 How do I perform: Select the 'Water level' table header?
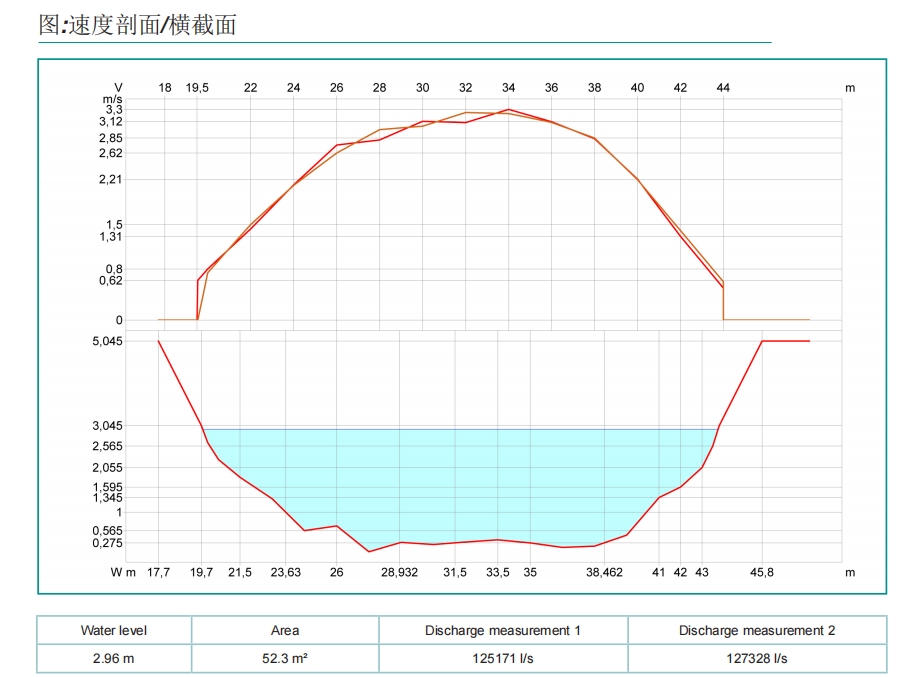coord(114,630)
